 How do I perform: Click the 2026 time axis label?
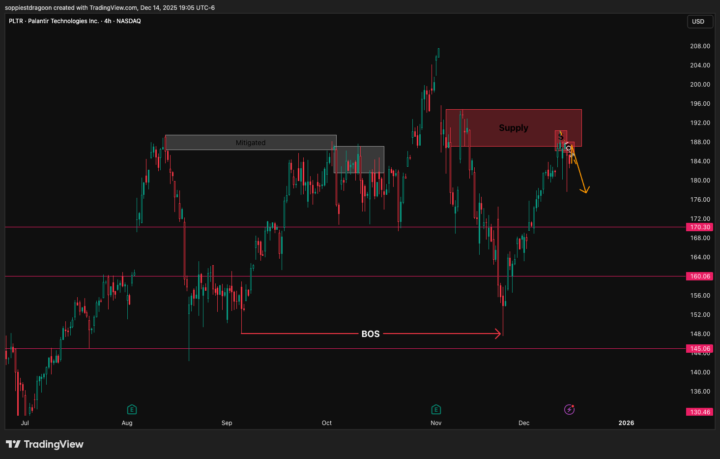(x=626, y=423)
